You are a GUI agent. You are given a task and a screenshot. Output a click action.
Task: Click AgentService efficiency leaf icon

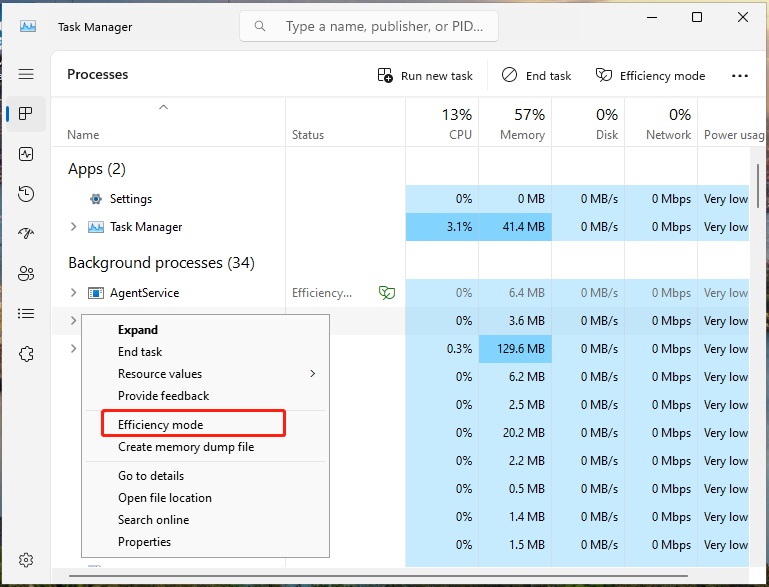pyautogui.click(x=387, y=293)
